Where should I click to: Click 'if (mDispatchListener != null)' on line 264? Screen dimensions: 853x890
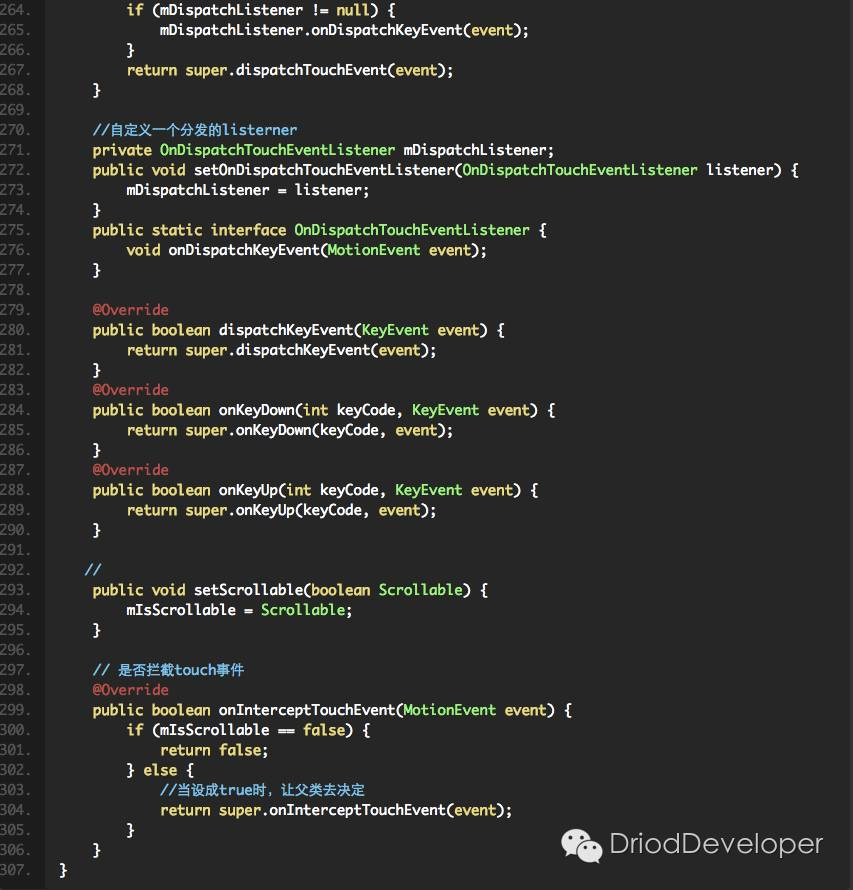click(252, 10)
